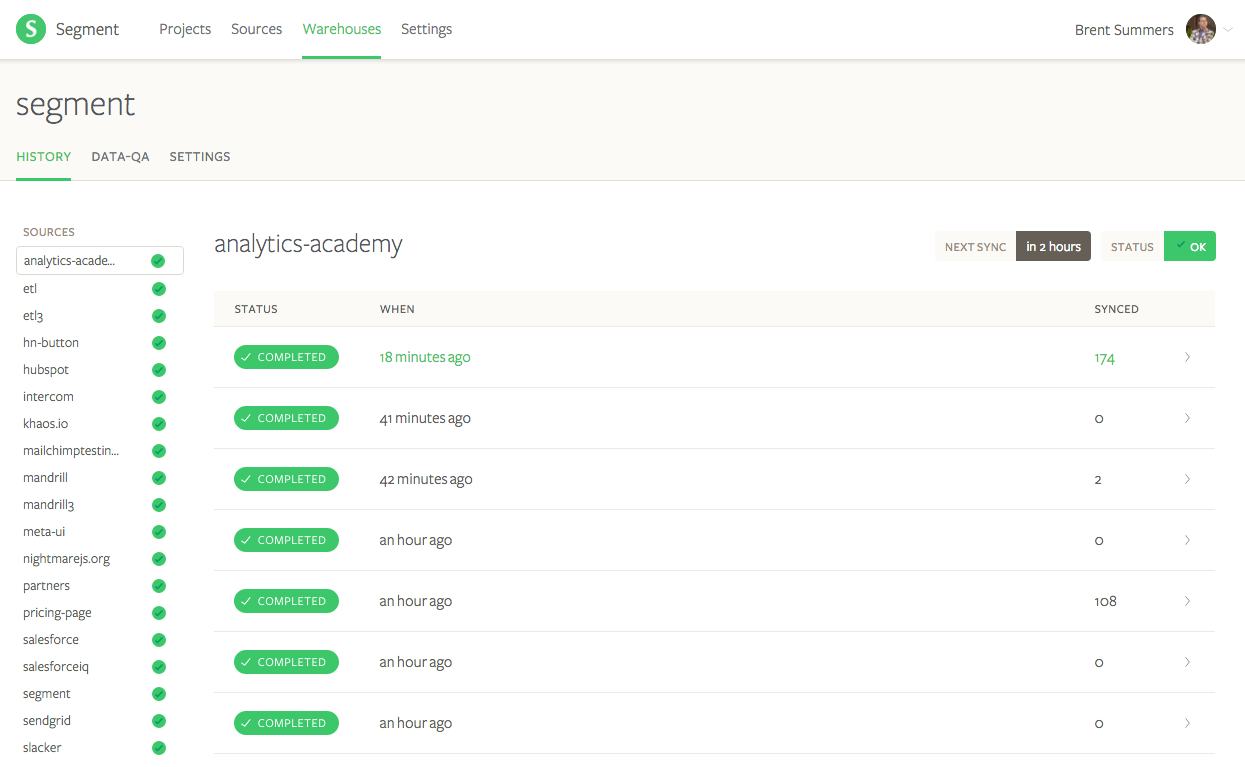Select the analytics-acade... source
Viewport: 1245px width, 767px height.
[x=100, y=261]
